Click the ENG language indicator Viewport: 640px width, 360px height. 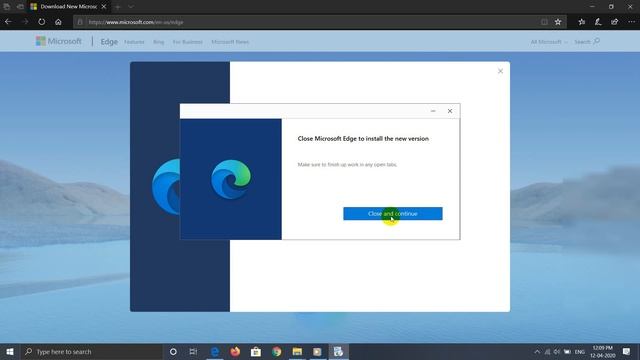(580, 352)
